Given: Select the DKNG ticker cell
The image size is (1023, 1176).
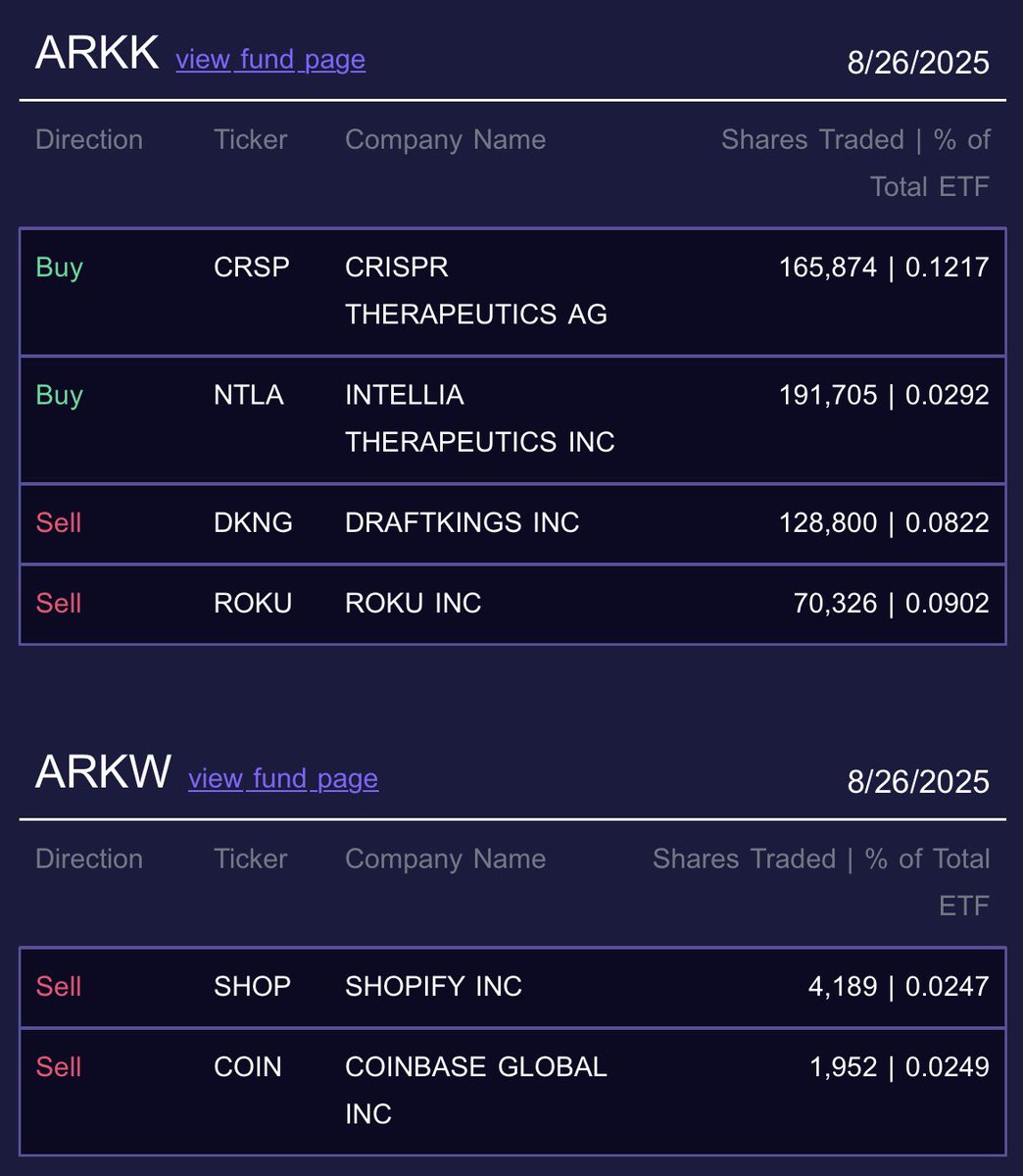Looking at the screenshot, I should coord(253,522).
